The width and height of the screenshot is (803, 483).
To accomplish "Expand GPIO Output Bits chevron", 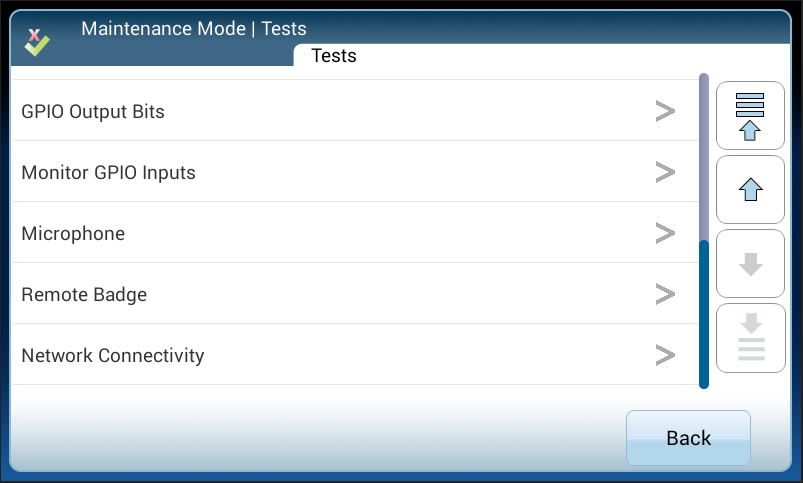I will click(665, 111).
